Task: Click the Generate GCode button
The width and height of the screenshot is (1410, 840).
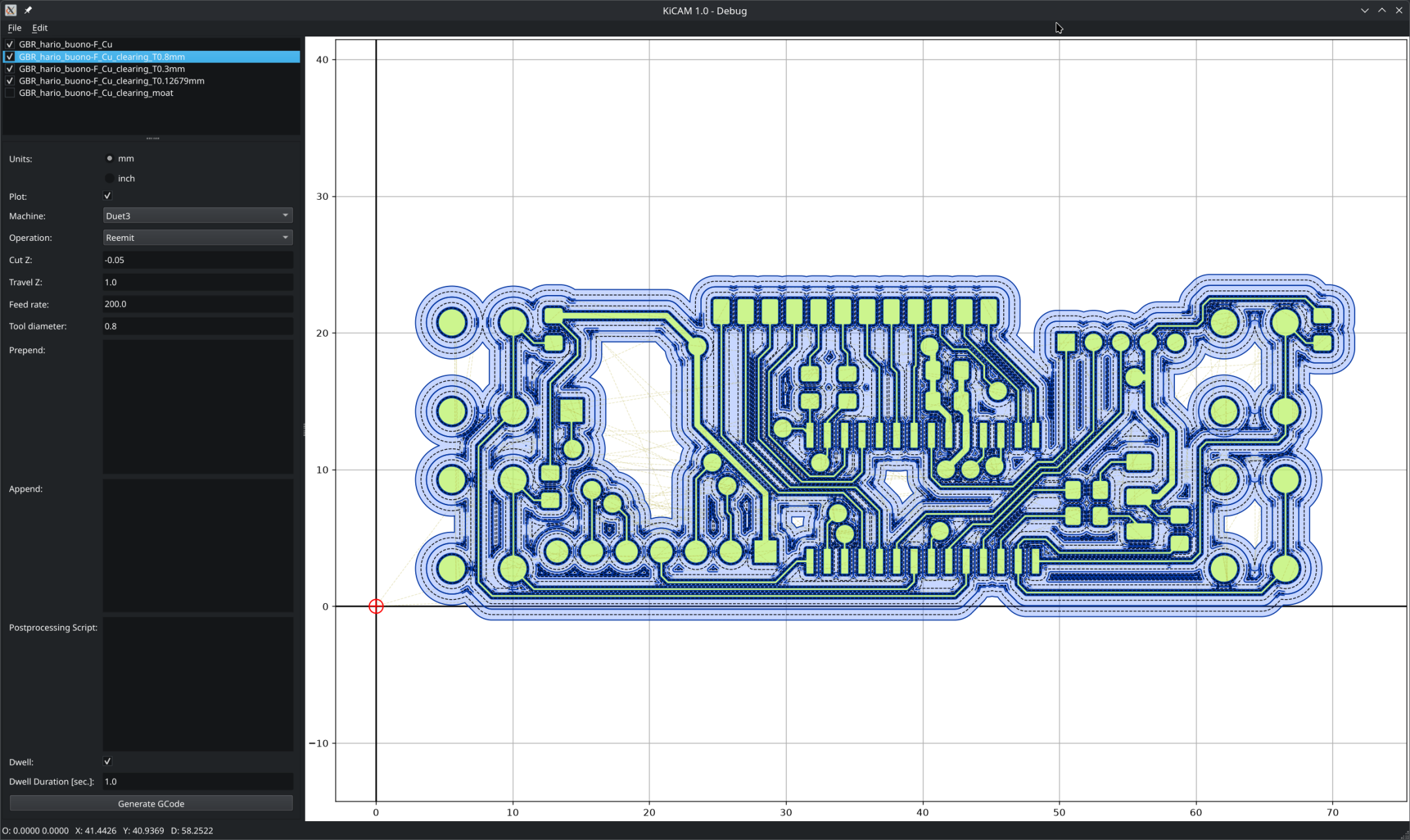Action: (x=151, y=803)
